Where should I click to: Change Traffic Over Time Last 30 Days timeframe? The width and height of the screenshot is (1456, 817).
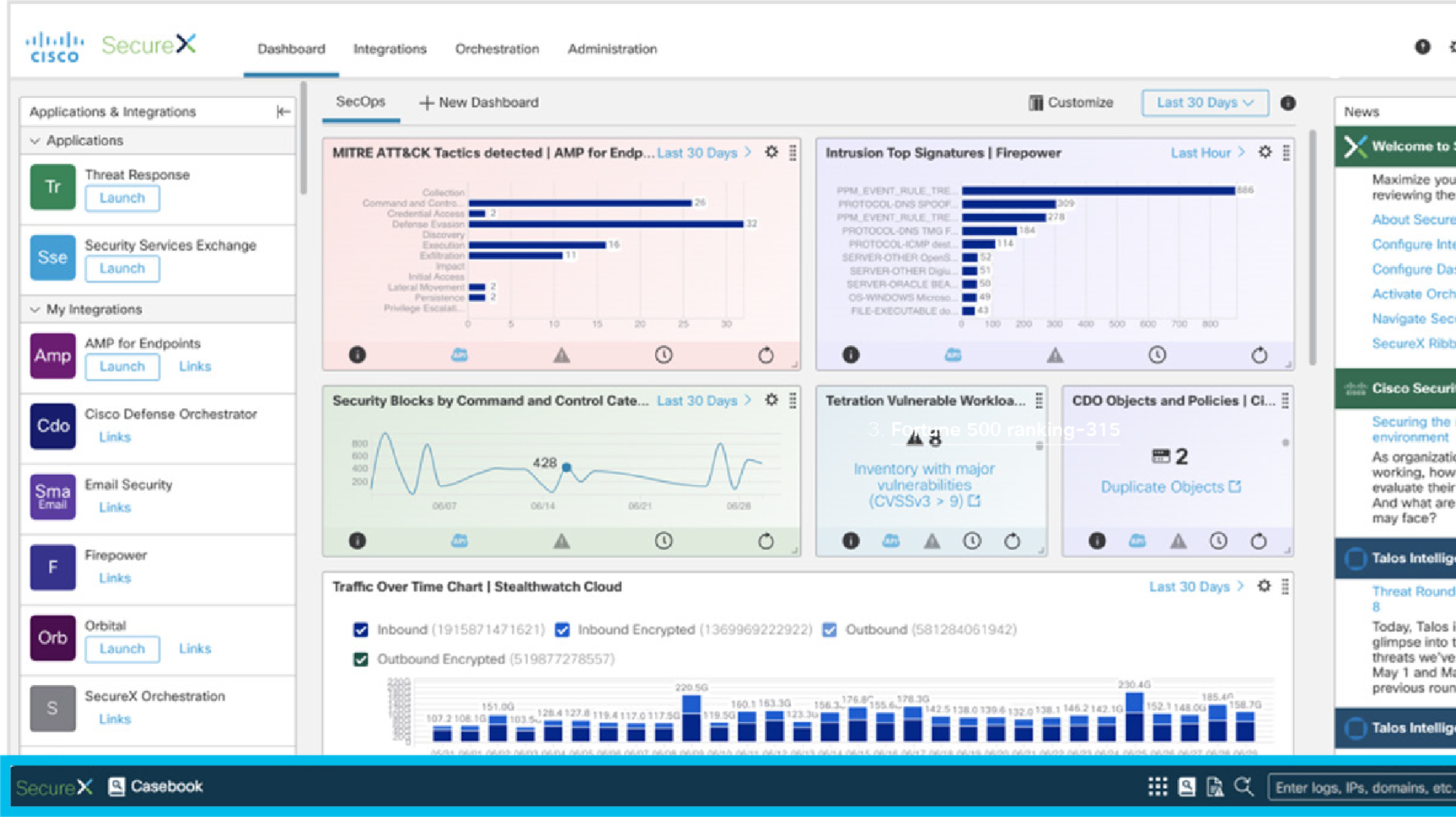pyautogui.click(x=1196, y=586)
